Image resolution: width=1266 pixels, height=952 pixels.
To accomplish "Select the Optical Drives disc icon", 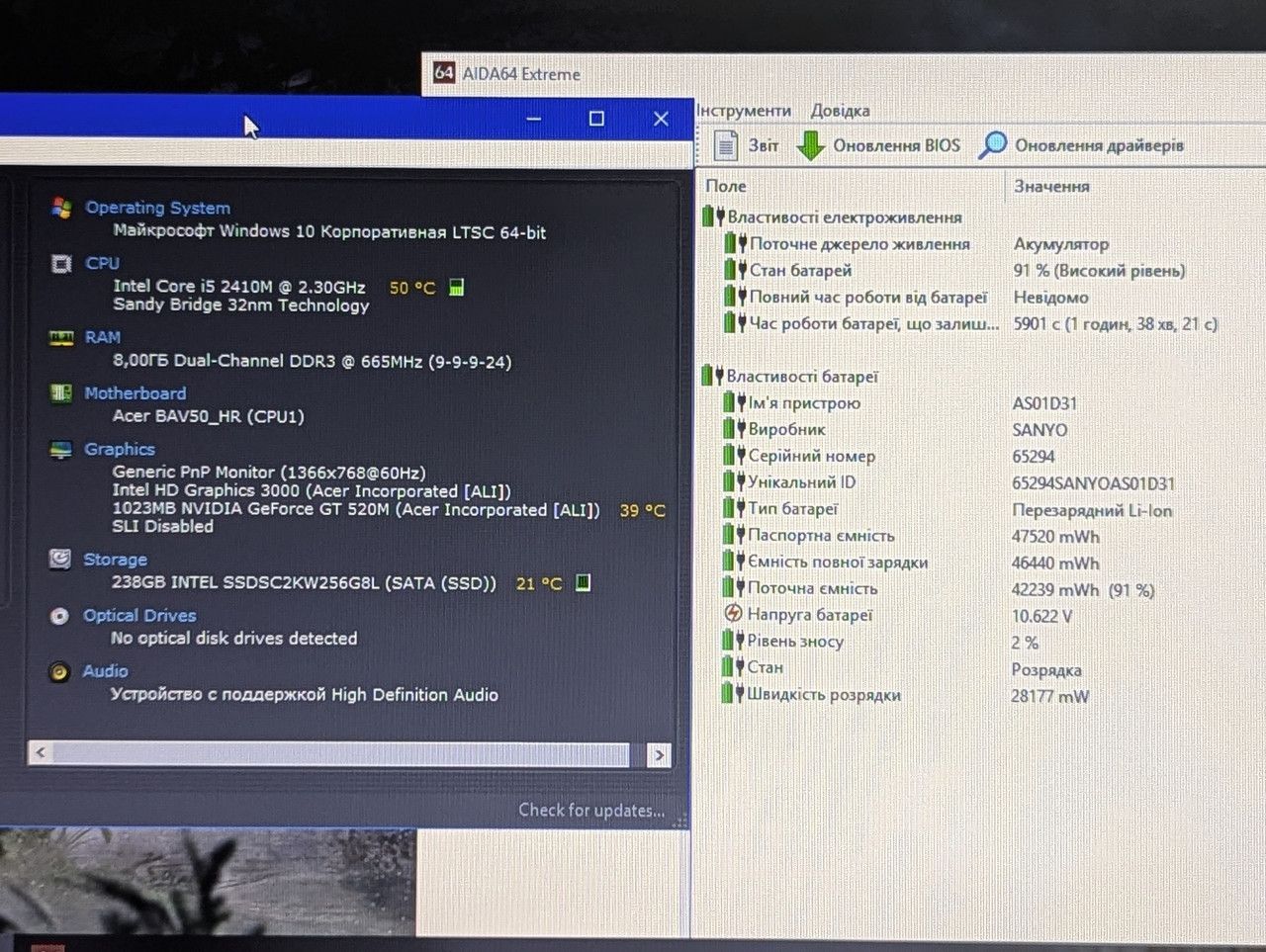I will point(59,616).
